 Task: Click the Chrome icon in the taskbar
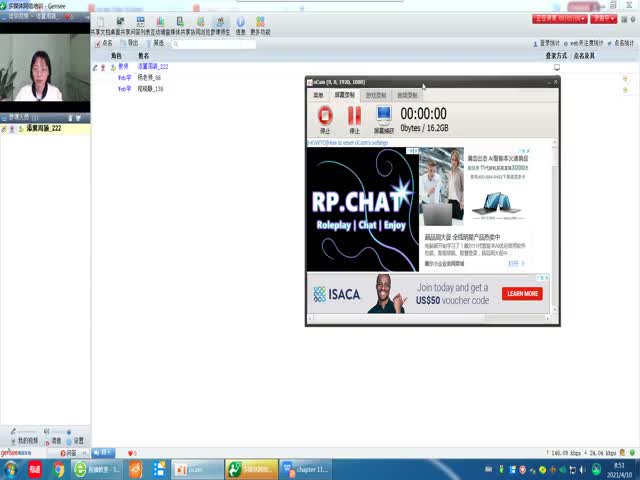[x=59, y=468]
